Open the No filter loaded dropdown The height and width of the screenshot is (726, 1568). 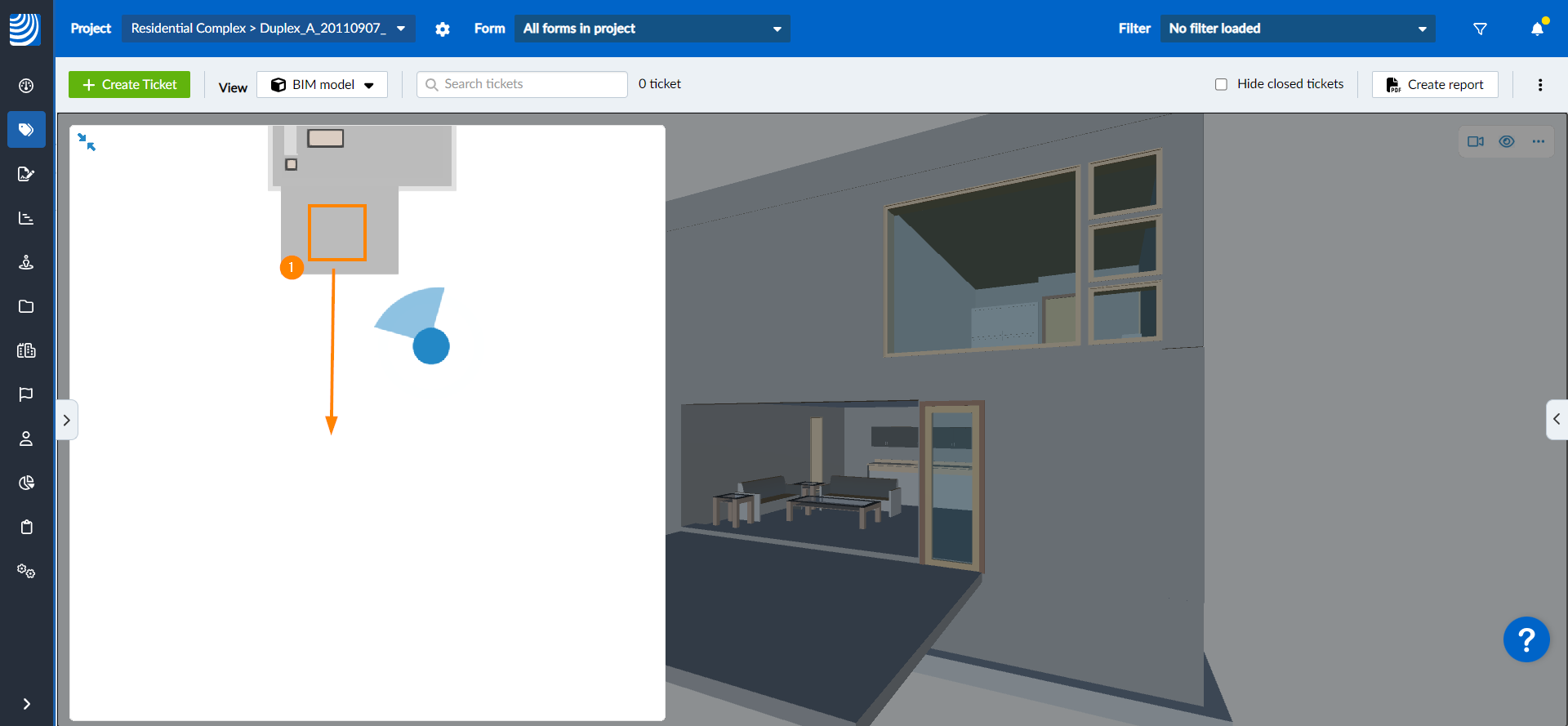point(1297,29)
